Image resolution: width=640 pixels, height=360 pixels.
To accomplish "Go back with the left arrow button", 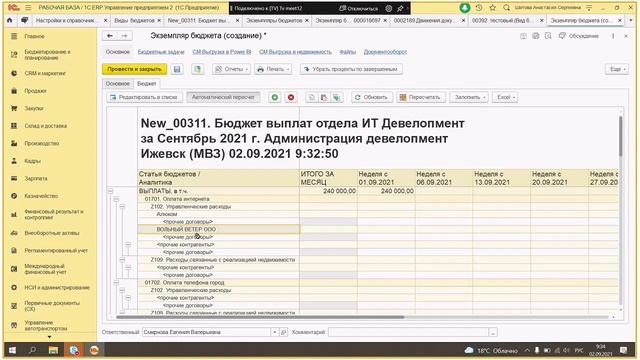I will pyautogui.click(x=110, y=36).
